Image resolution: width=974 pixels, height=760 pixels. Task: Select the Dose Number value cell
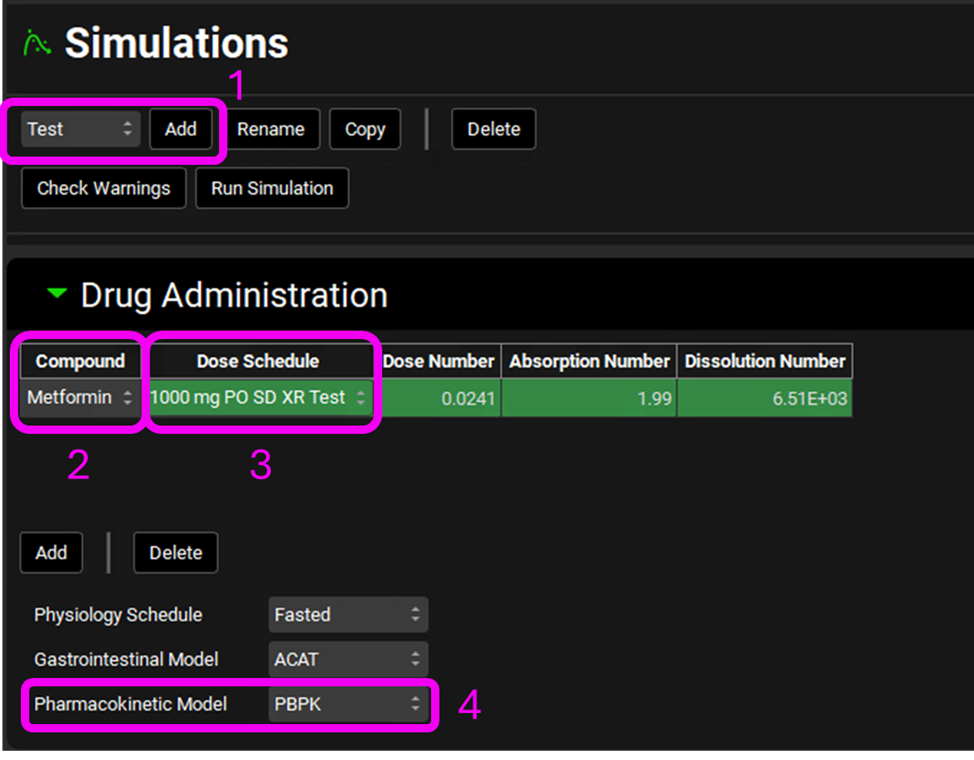pyautogui.click(x=441, y=398)
